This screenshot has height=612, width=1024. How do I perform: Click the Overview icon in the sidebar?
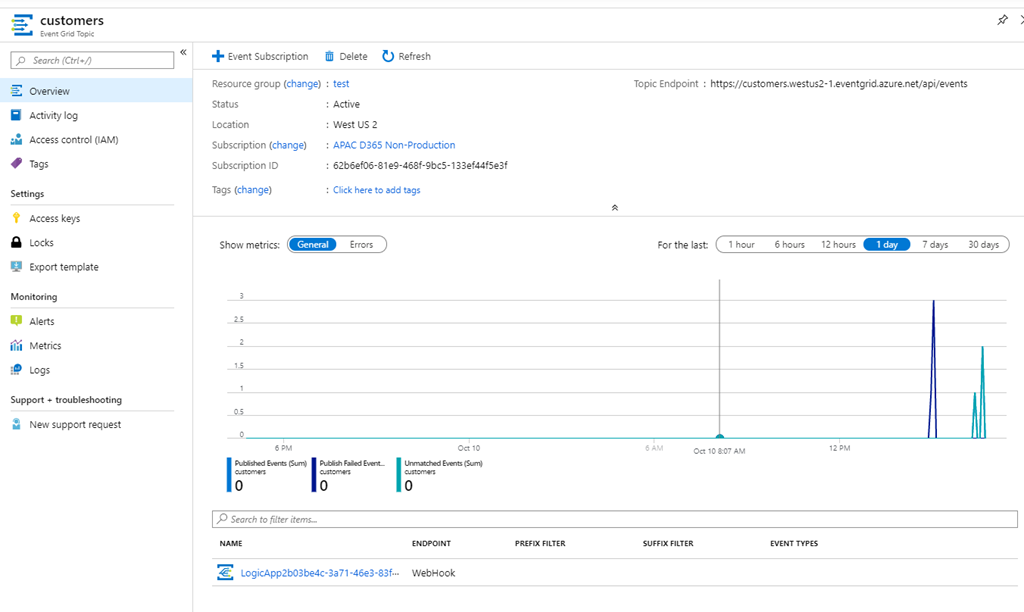(x=16, y=91)
